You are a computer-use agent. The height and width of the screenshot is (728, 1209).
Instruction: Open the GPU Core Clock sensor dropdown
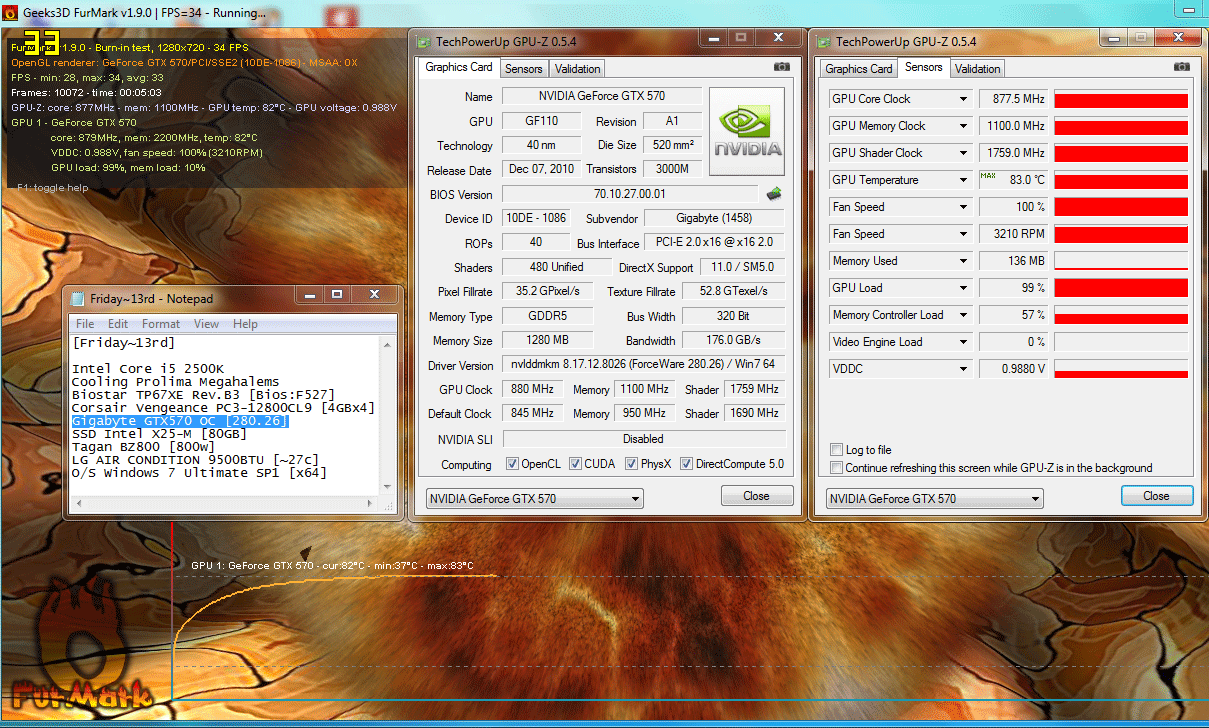point(964,99)
